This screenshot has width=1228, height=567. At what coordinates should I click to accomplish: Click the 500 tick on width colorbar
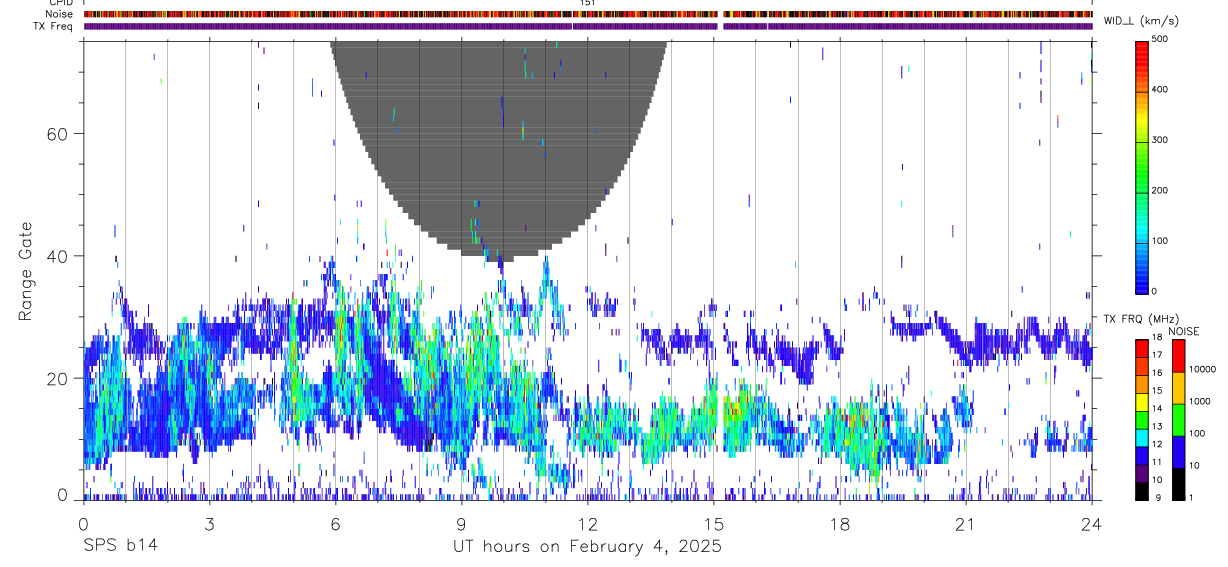pos(1160,40)
